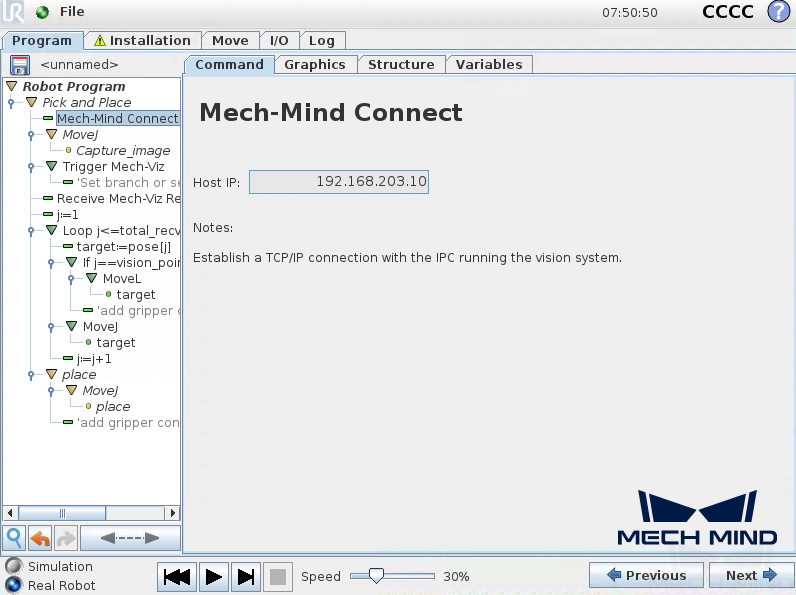The width and height of the screenshot is (796, 595).
Task: Select the target waypoint under second MoveJ
Action: [x=116, y=343]
